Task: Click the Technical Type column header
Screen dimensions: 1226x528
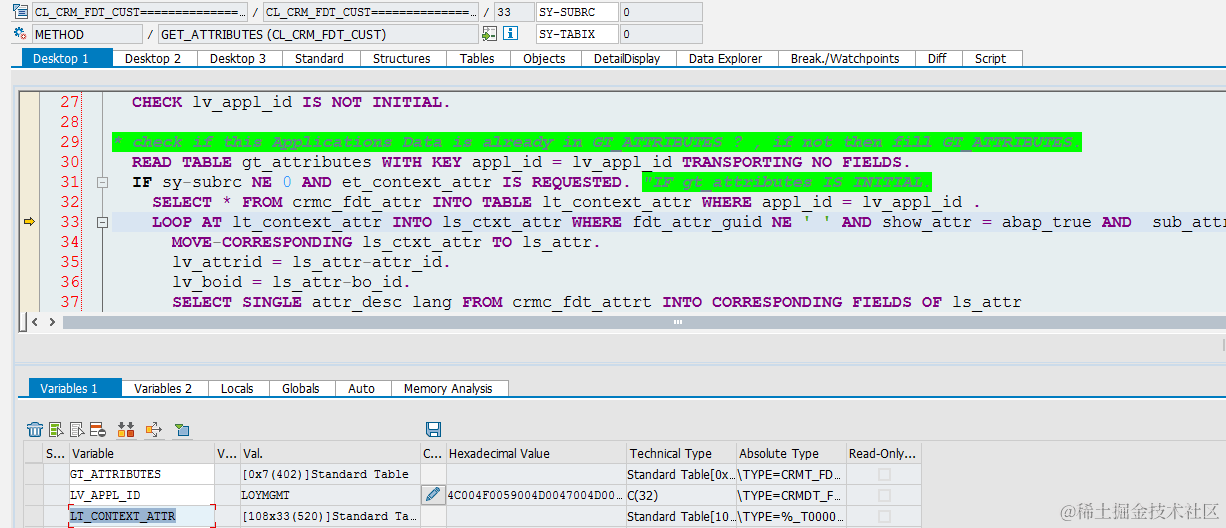Action: point(680,453)
